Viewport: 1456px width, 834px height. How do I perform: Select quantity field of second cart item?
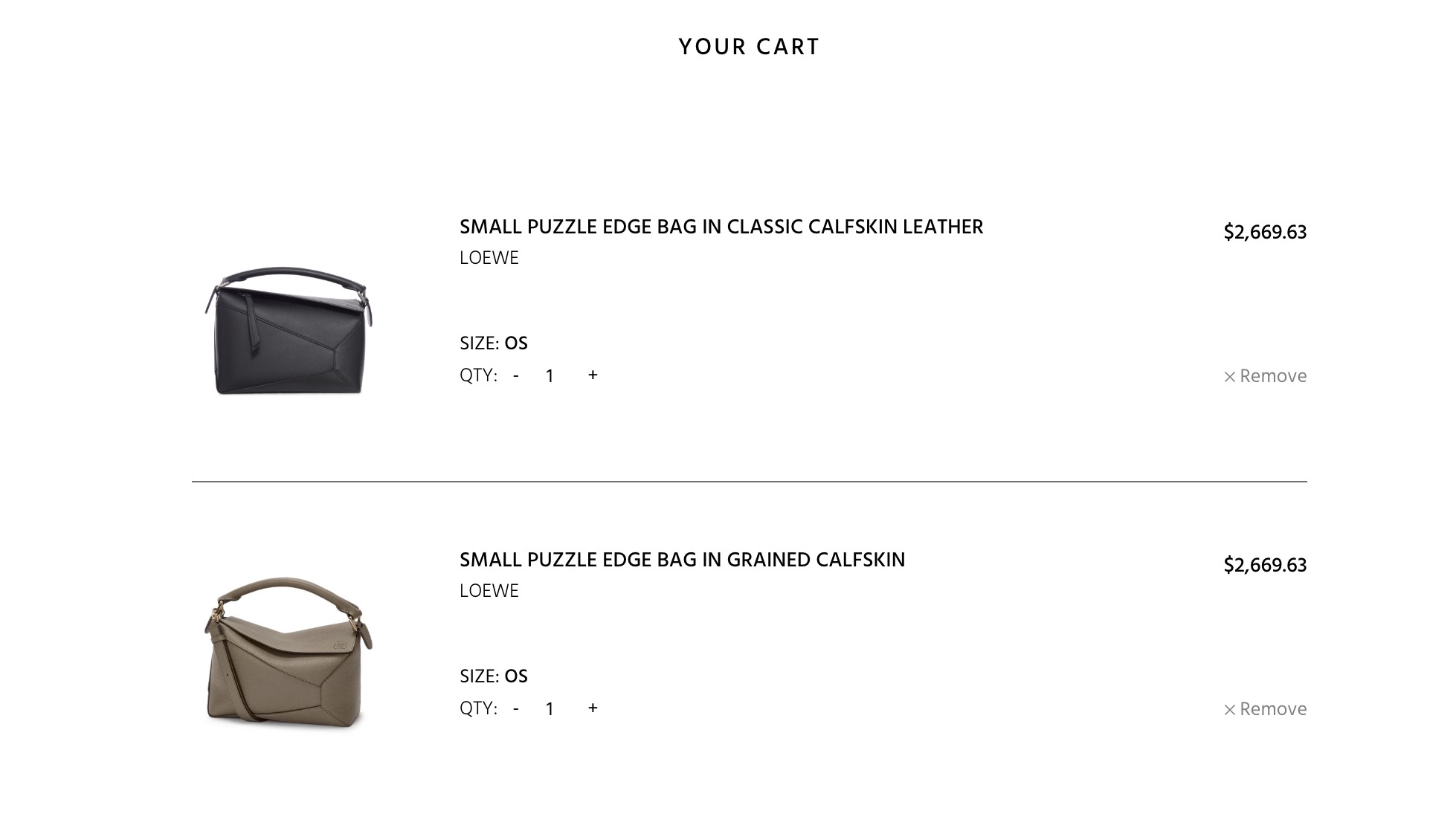[x=550, y=708]
